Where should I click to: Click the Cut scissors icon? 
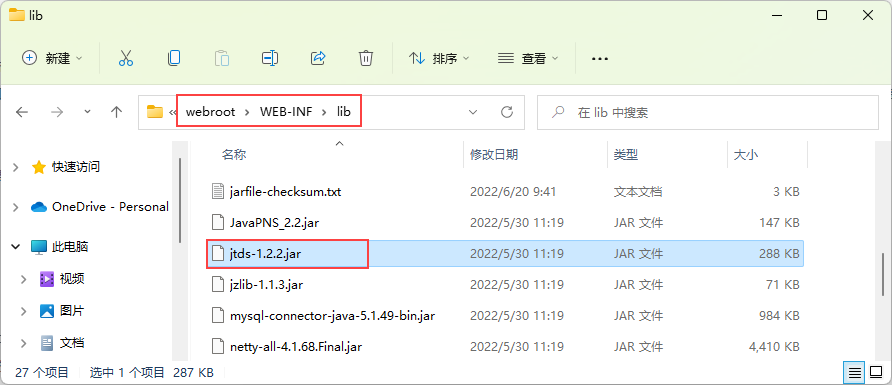click(x=126, y=58)
